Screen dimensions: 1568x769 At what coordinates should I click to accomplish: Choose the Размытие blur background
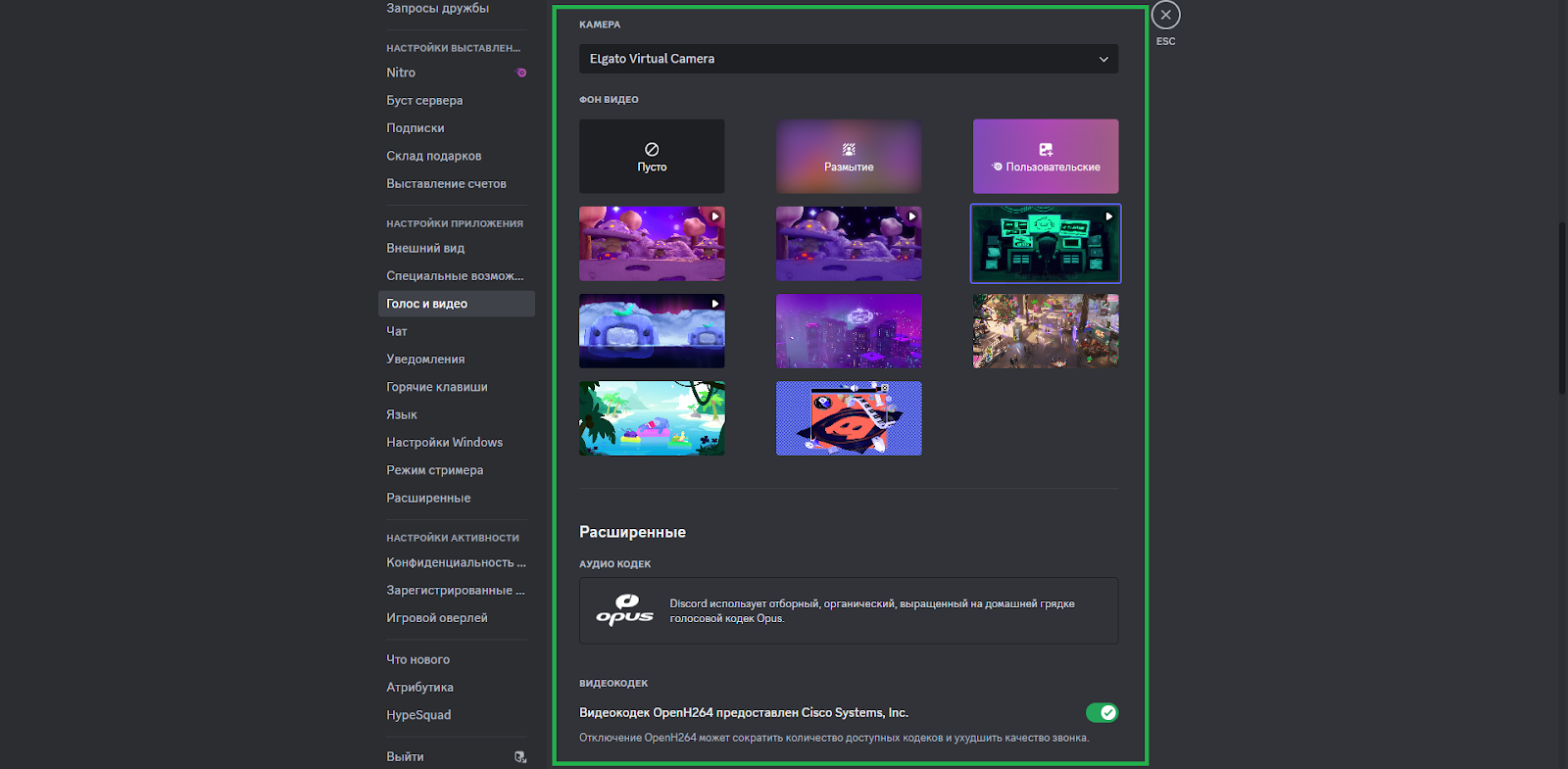pyautogui.click(x=849, y=157)
